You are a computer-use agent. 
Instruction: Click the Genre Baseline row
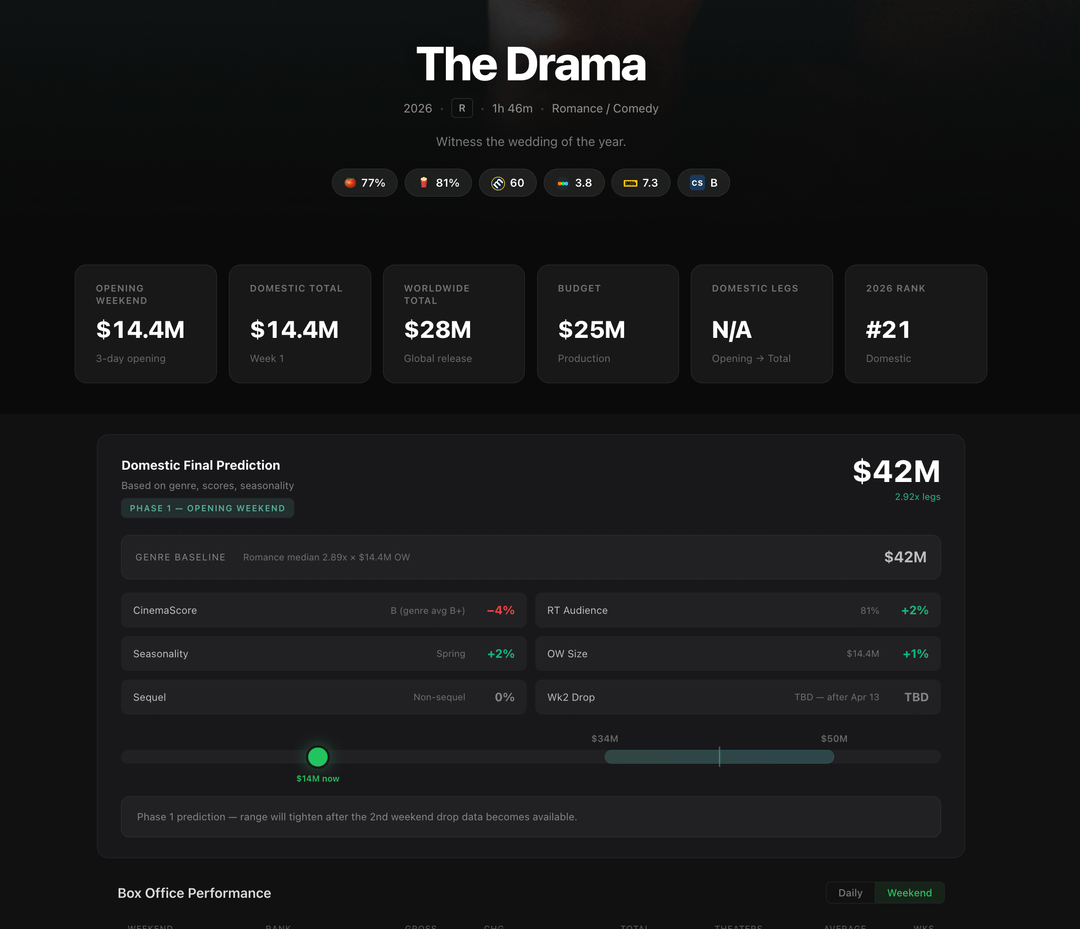pyautogui.click(x=531, y=557)
